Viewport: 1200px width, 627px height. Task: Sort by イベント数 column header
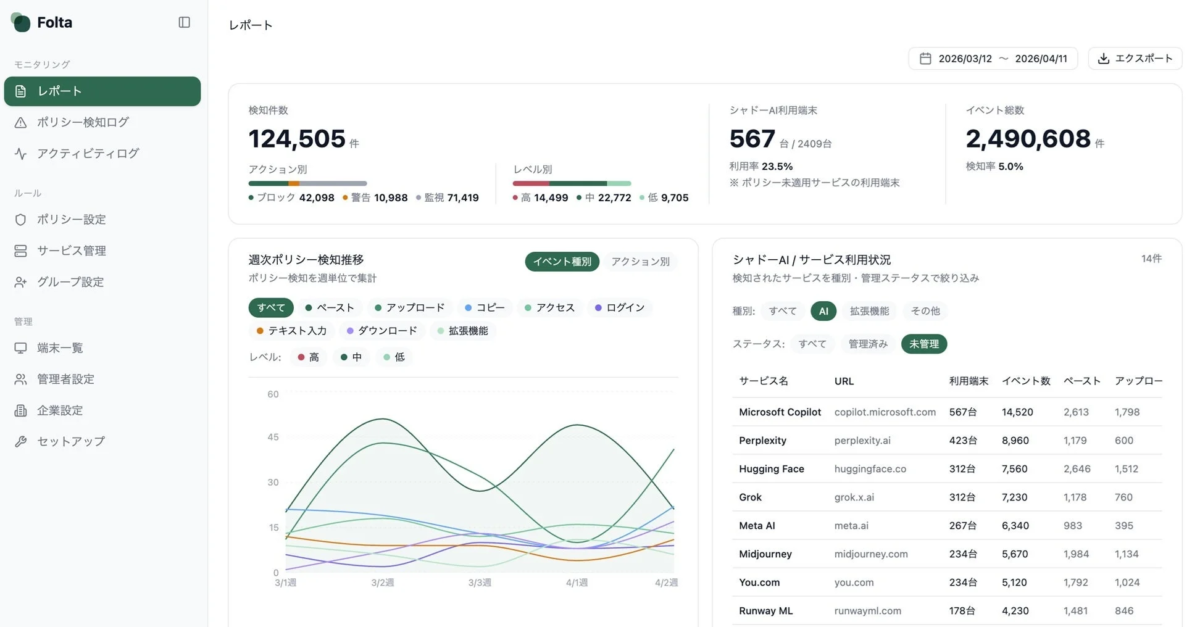pos(1026,381)
